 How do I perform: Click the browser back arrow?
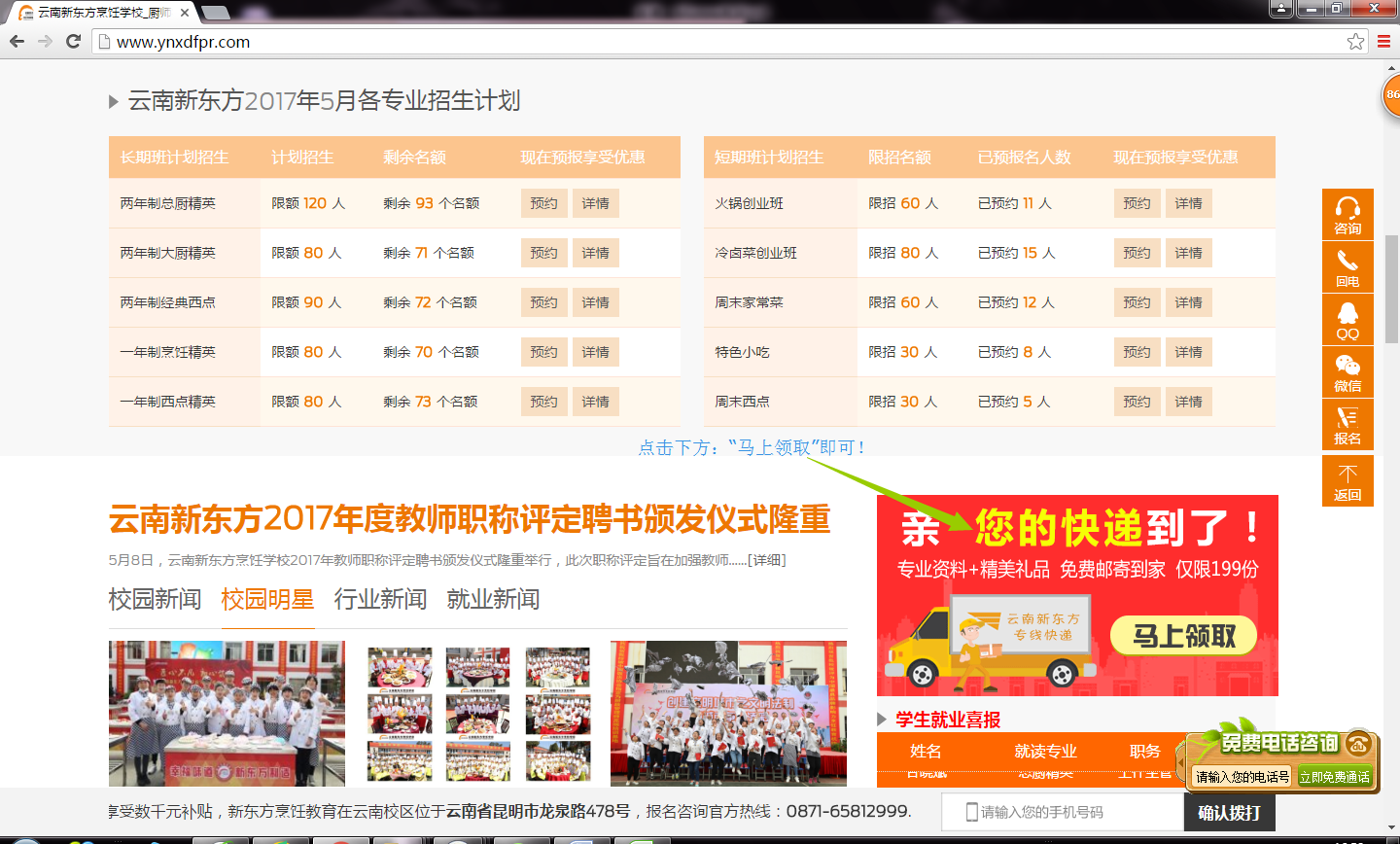coord(17,42)
